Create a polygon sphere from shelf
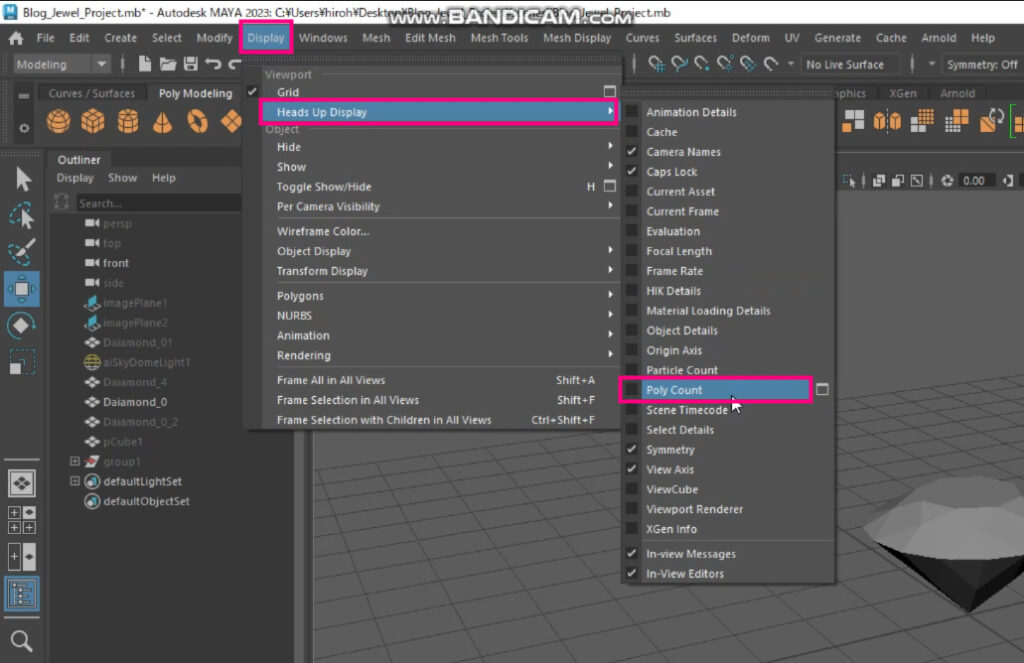 tap(58, 121)
